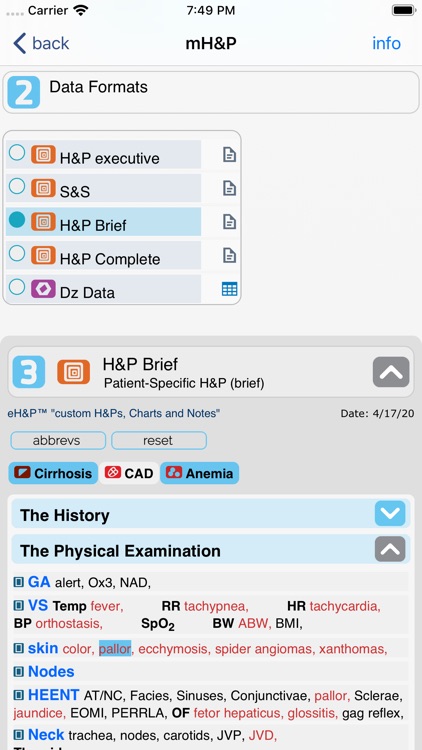Image resolution: width=422 pixels, height=750 pixels.
Task: Tap the purple Dz Data icon
Action: pyautogui.click(x=43, y=289)
